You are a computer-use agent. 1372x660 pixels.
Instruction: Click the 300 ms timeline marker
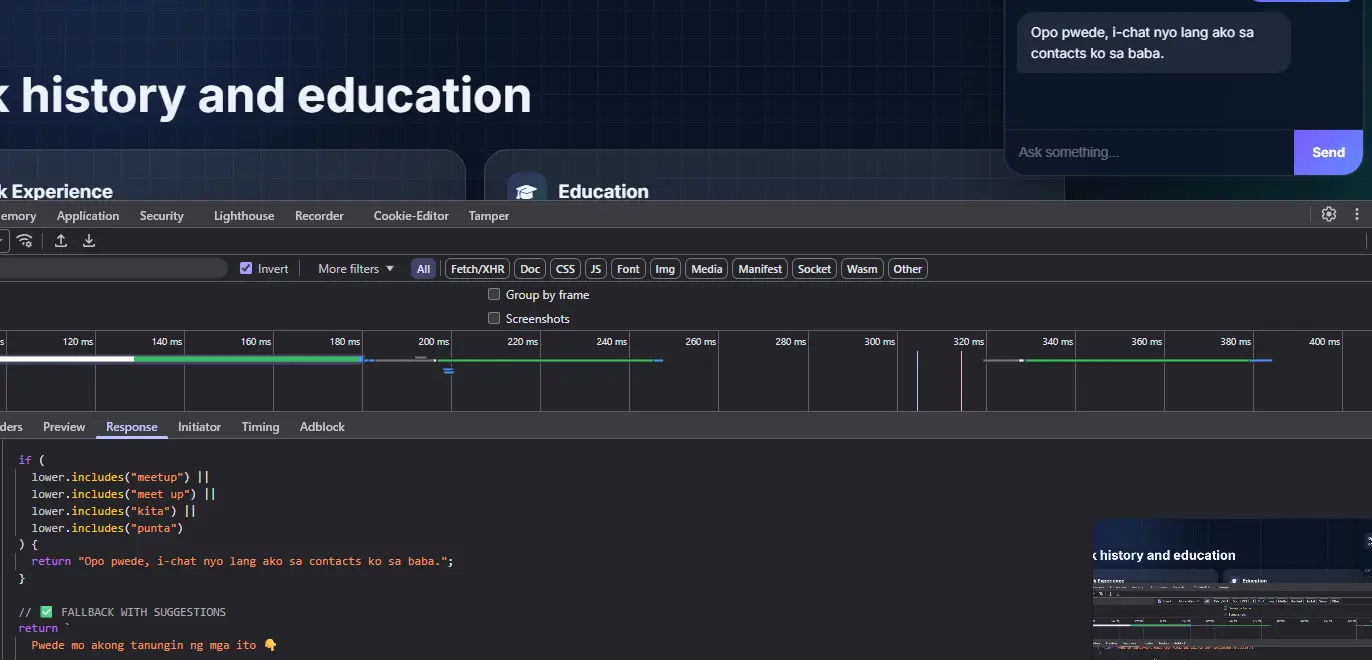pos(879,341)
